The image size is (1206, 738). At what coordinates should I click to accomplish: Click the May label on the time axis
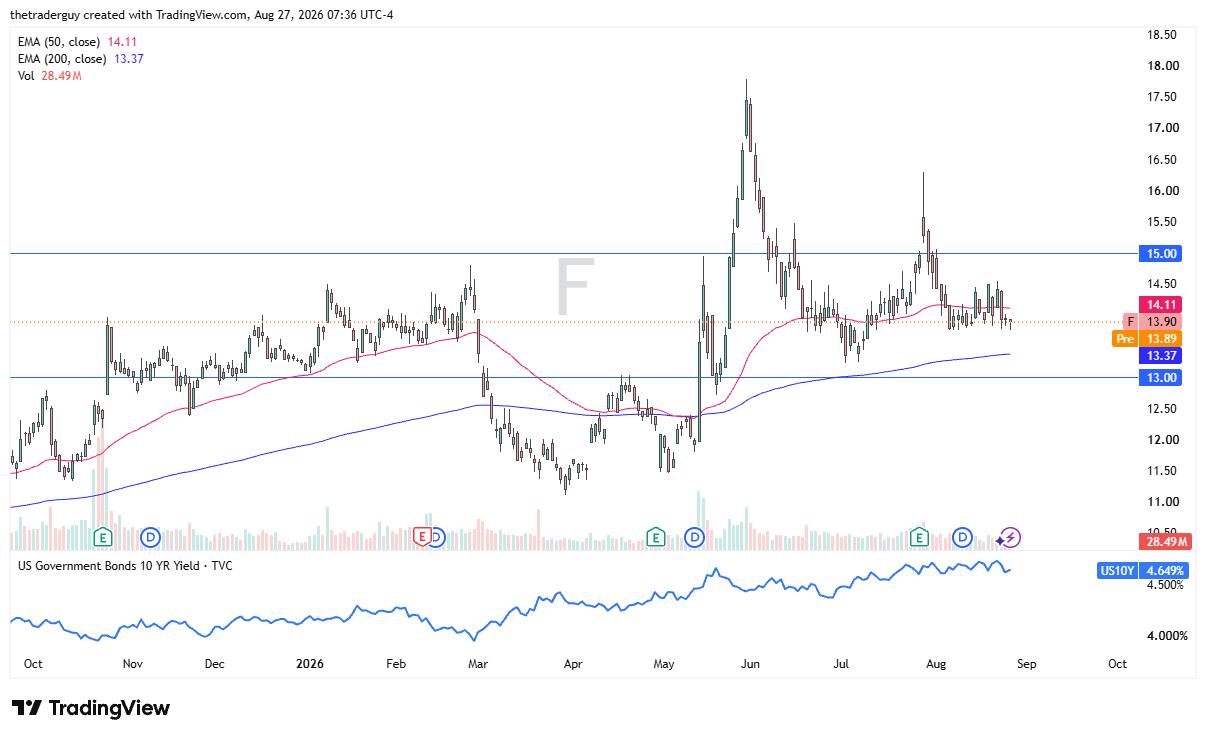[x=664, y=663]
